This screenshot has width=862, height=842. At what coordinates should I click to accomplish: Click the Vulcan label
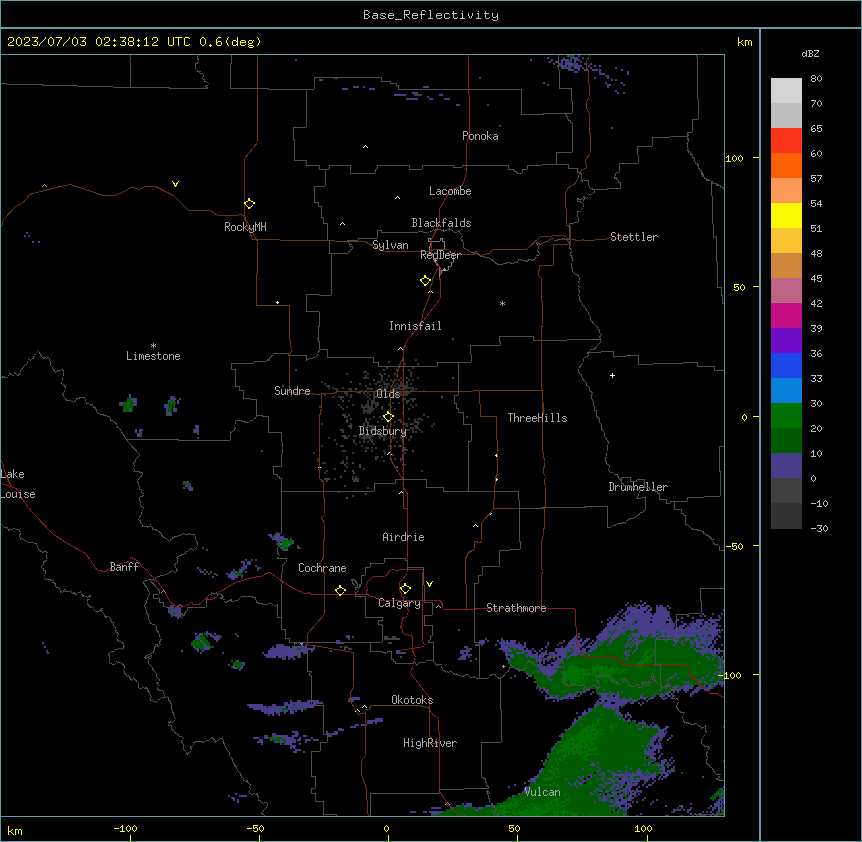[542, 792]
